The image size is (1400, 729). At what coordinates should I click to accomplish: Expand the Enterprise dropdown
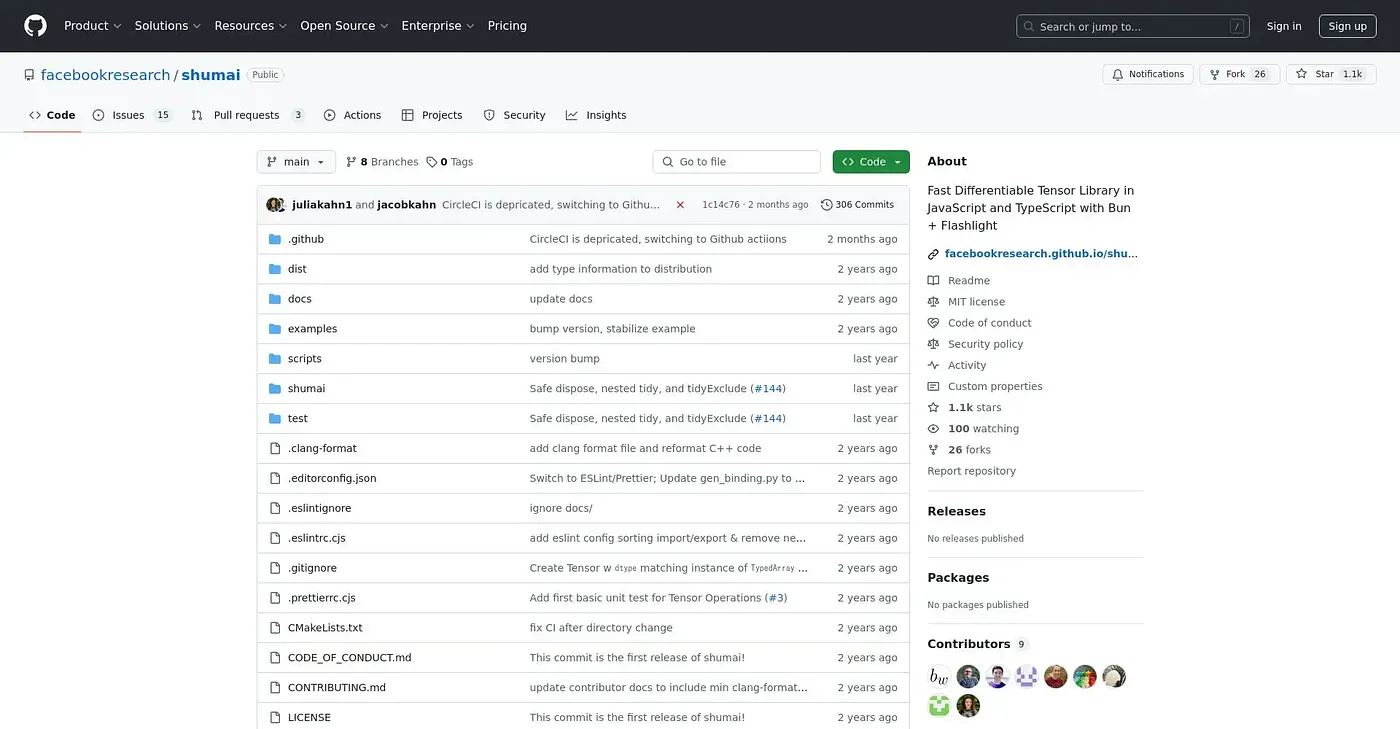(x=438, y=26)
